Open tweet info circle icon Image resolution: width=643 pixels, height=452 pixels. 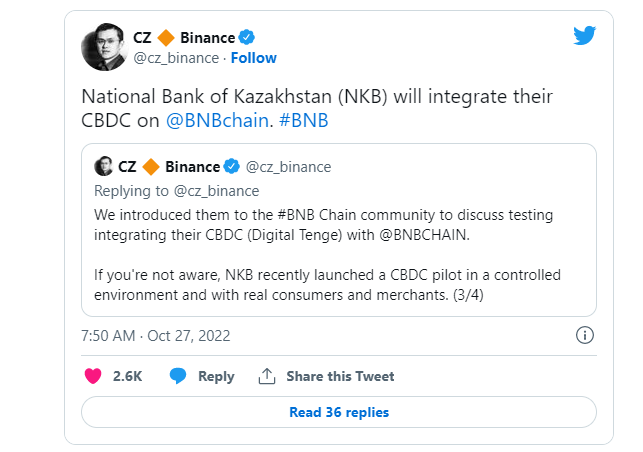point(586,334)
